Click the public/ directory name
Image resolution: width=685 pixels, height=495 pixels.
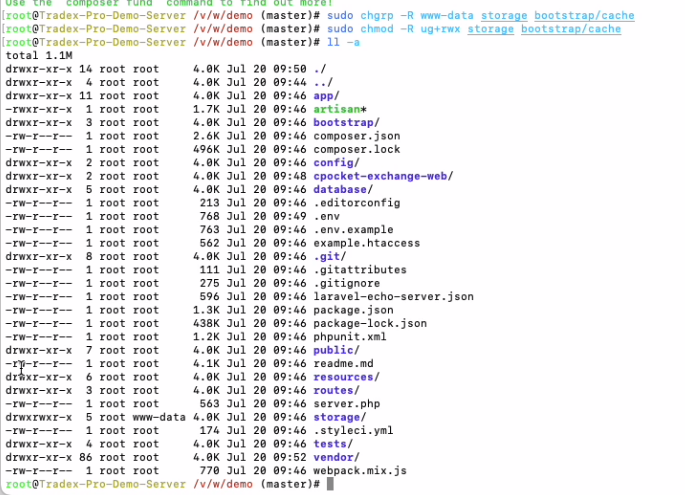click(336, 351)
